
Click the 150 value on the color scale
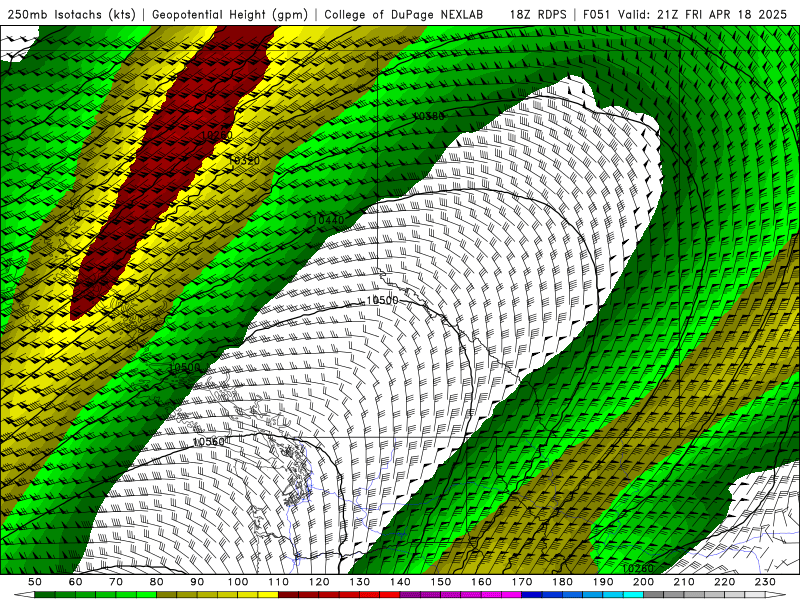tap(440, 582)
